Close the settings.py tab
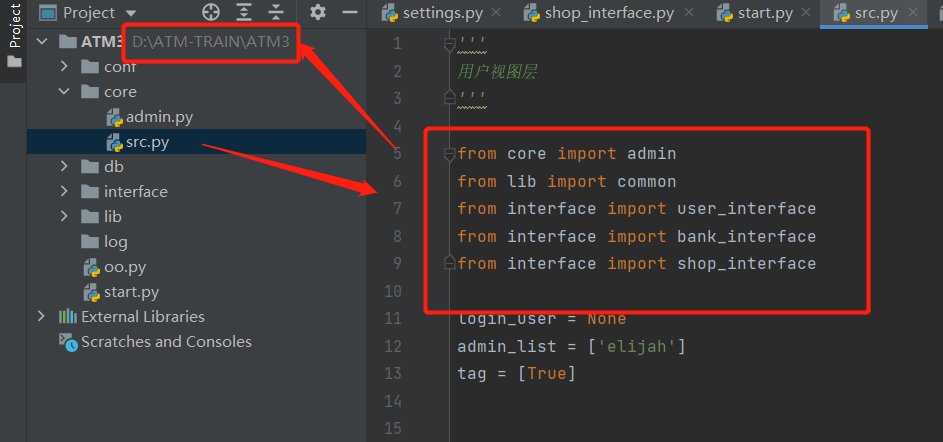The height and width of the screenshot is (442, 943). 496,12
